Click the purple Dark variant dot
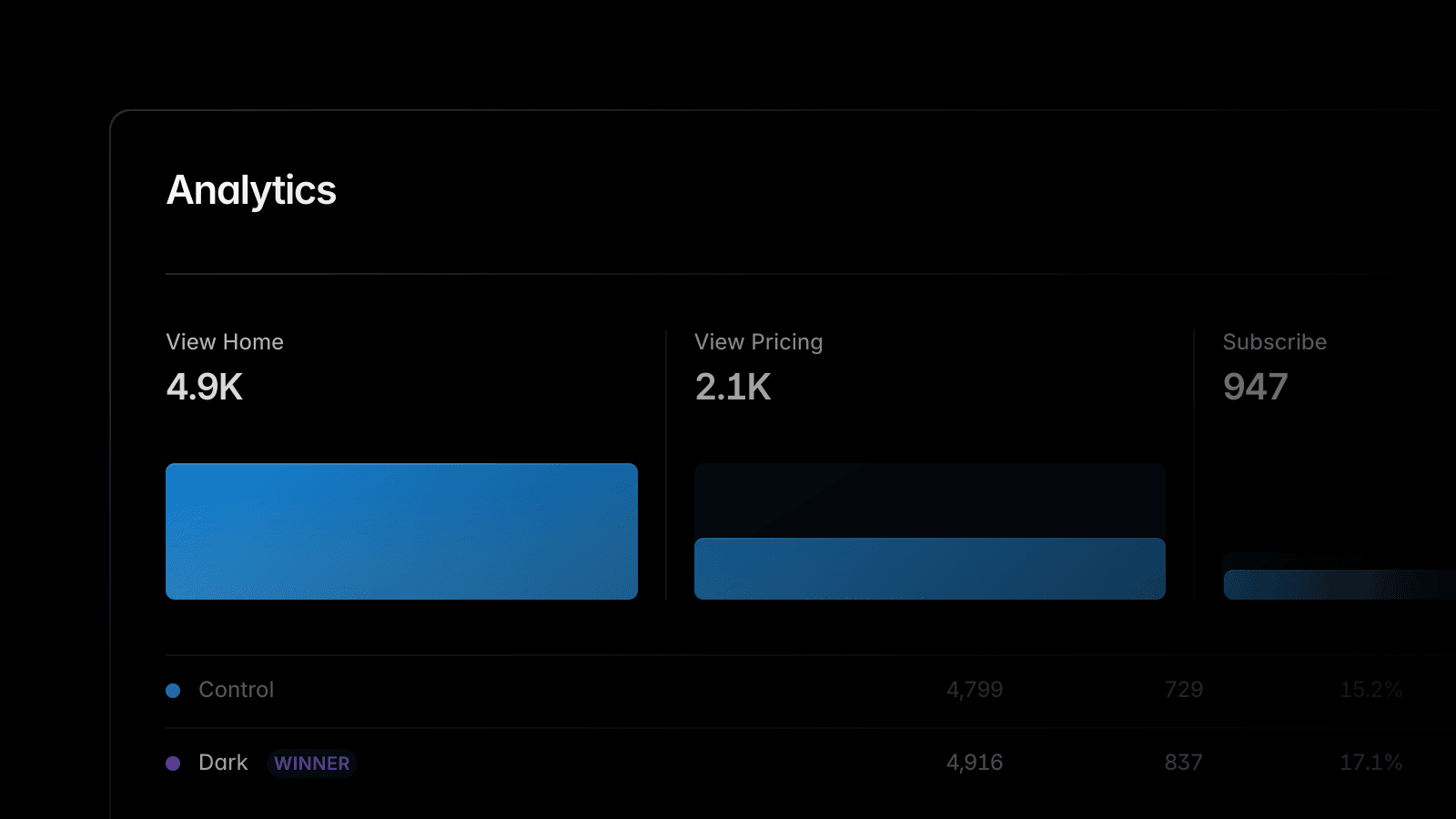The image size is (1456, 819). click(x=173, y=763)
